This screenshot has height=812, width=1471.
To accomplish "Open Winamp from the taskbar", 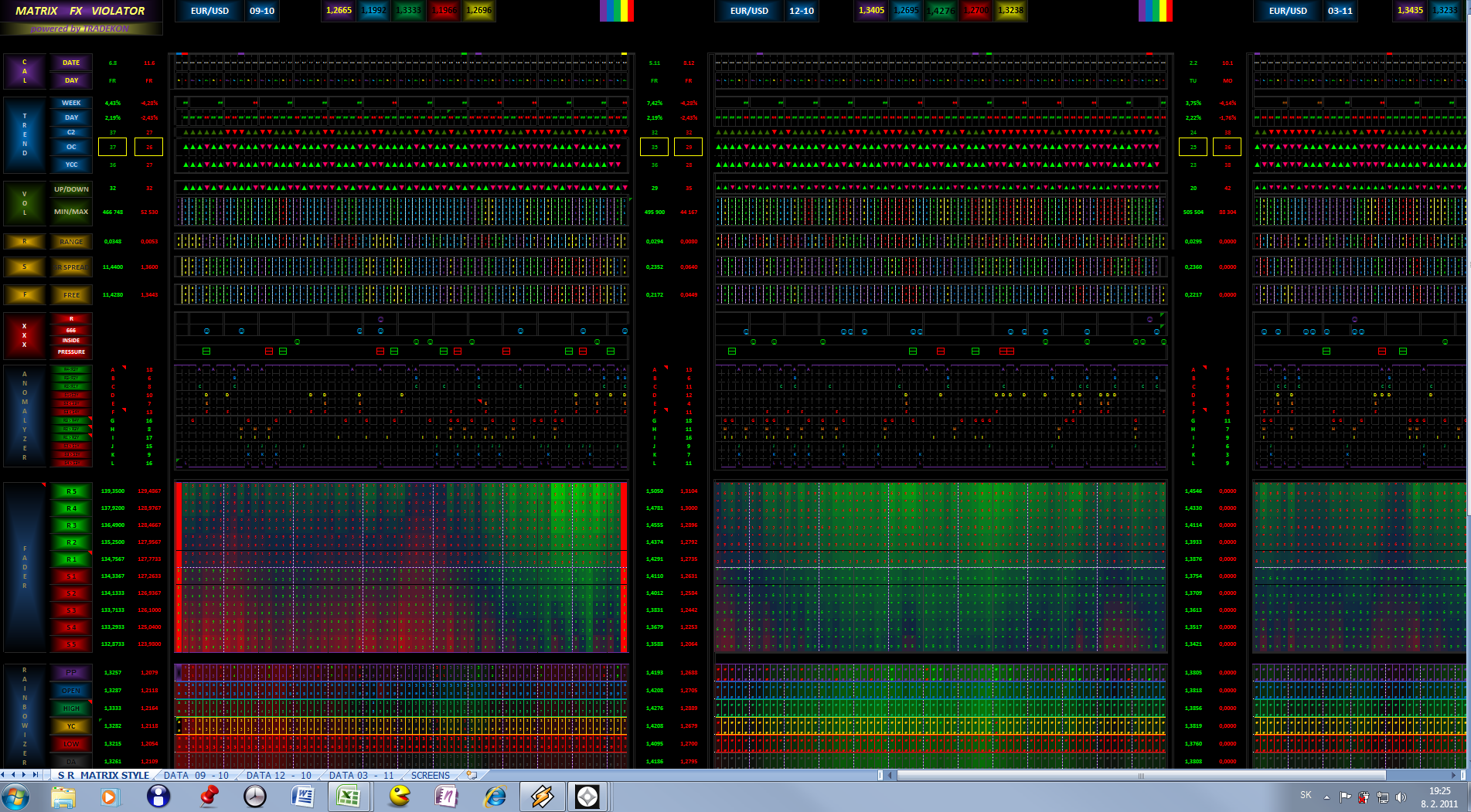I will [x=542, y=797].
